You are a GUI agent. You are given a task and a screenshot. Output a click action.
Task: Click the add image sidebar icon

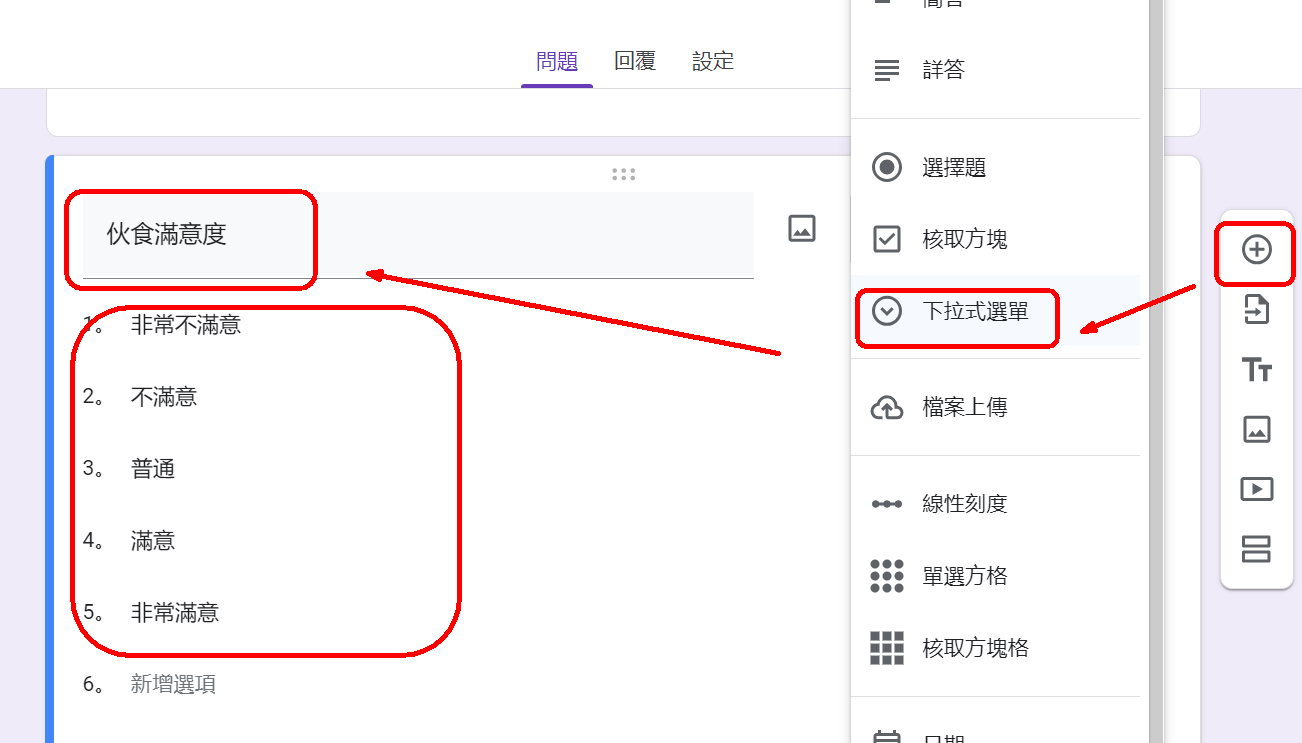click(1256, 430)
